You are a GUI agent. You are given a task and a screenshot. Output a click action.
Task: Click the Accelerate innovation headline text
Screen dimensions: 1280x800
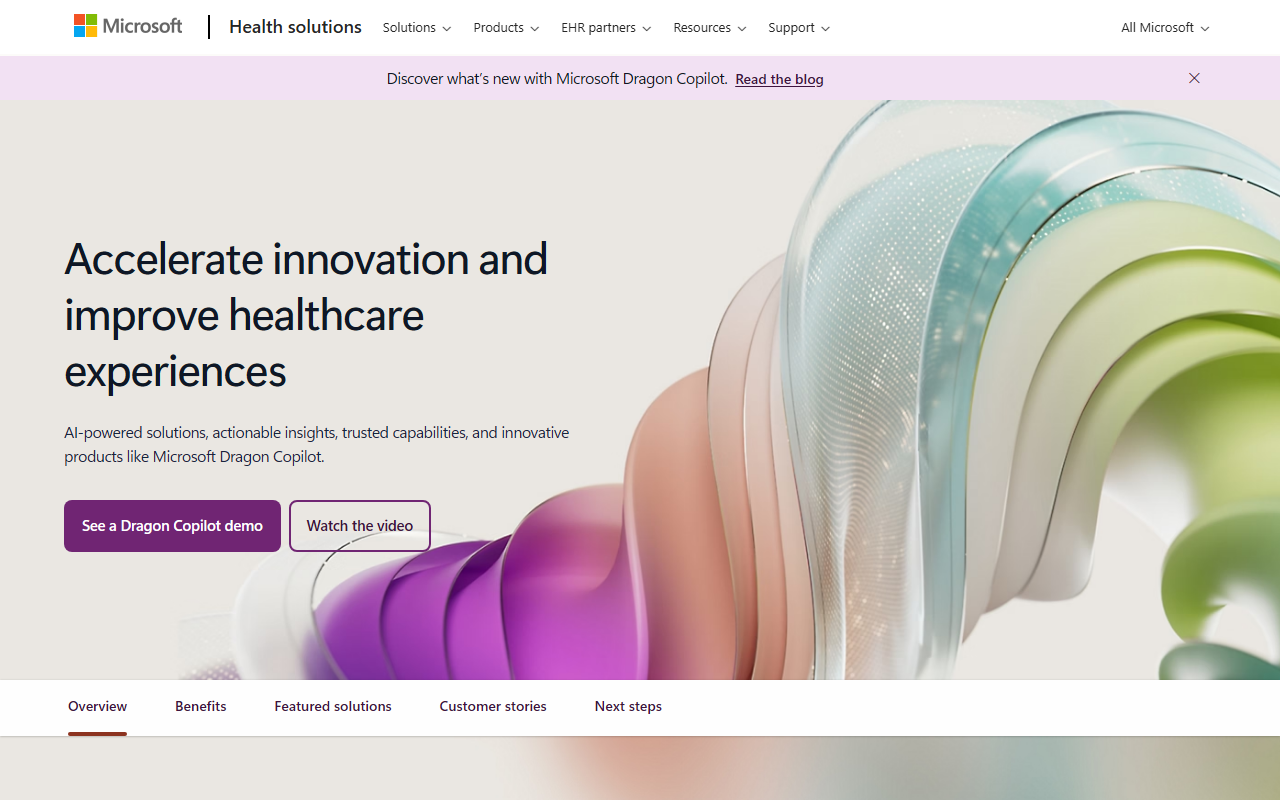point(306,315)
